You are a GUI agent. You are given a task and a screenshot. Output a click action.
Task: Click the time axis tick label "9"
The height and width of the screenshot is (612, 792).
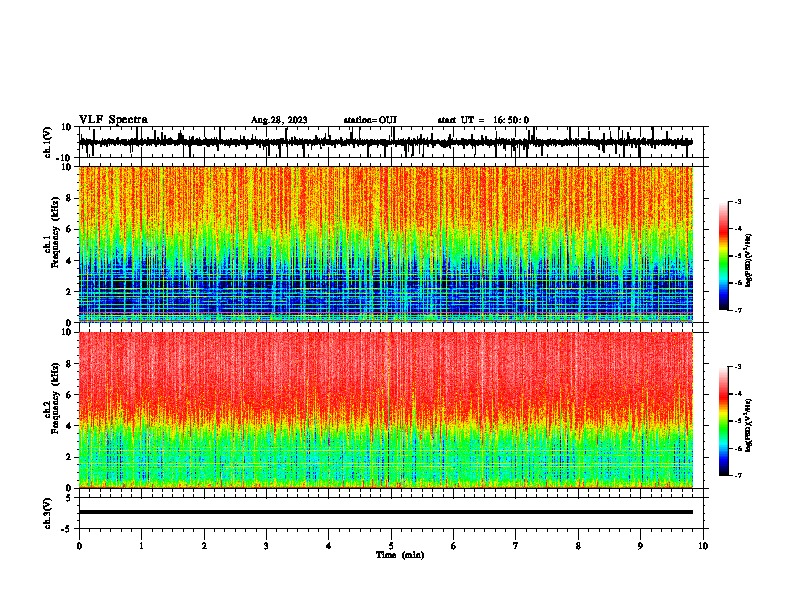pyautogui.click(x=640, y=546)
